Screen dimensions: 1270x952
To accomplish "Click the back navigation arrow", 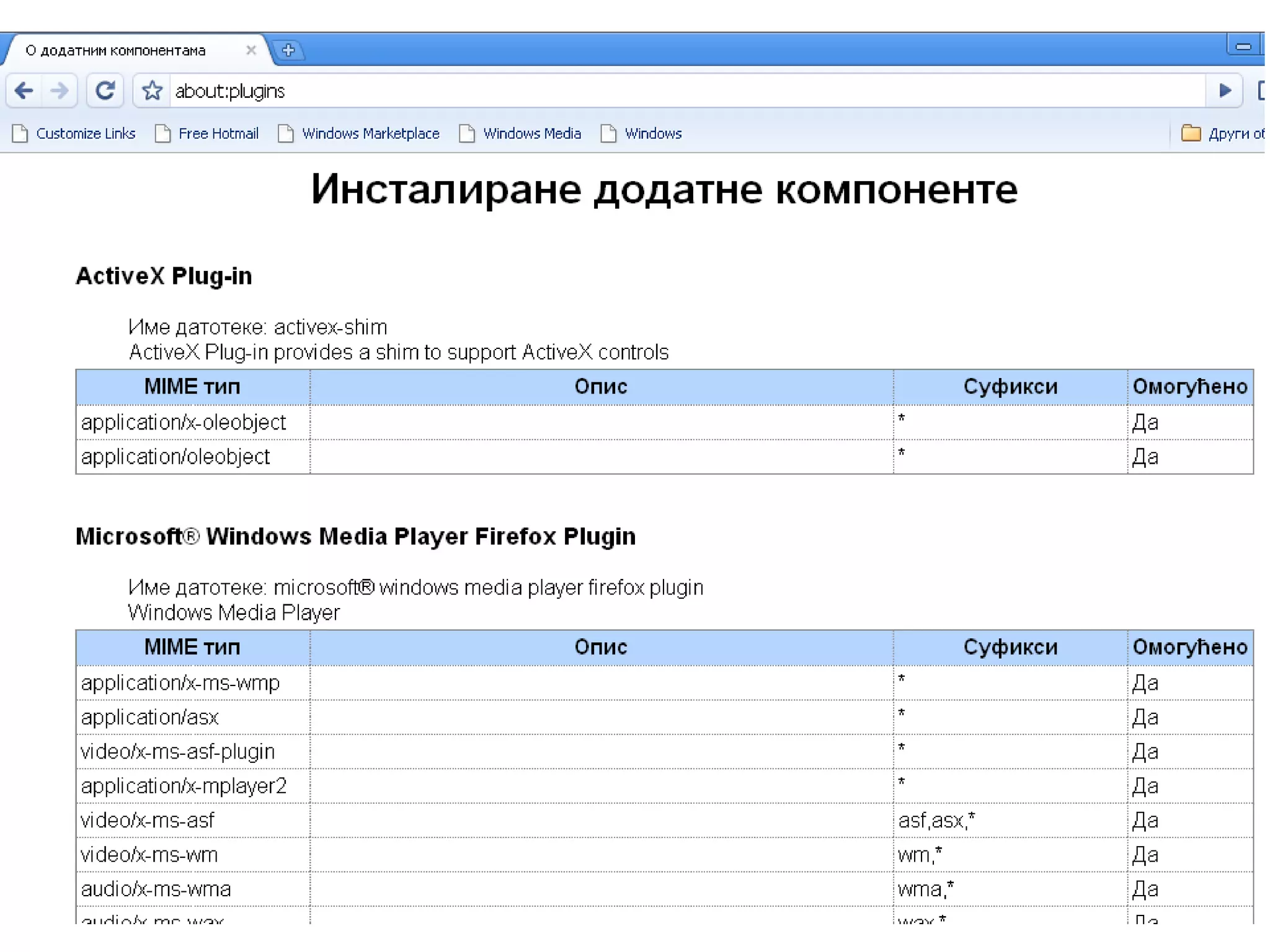I will point(24,91).
